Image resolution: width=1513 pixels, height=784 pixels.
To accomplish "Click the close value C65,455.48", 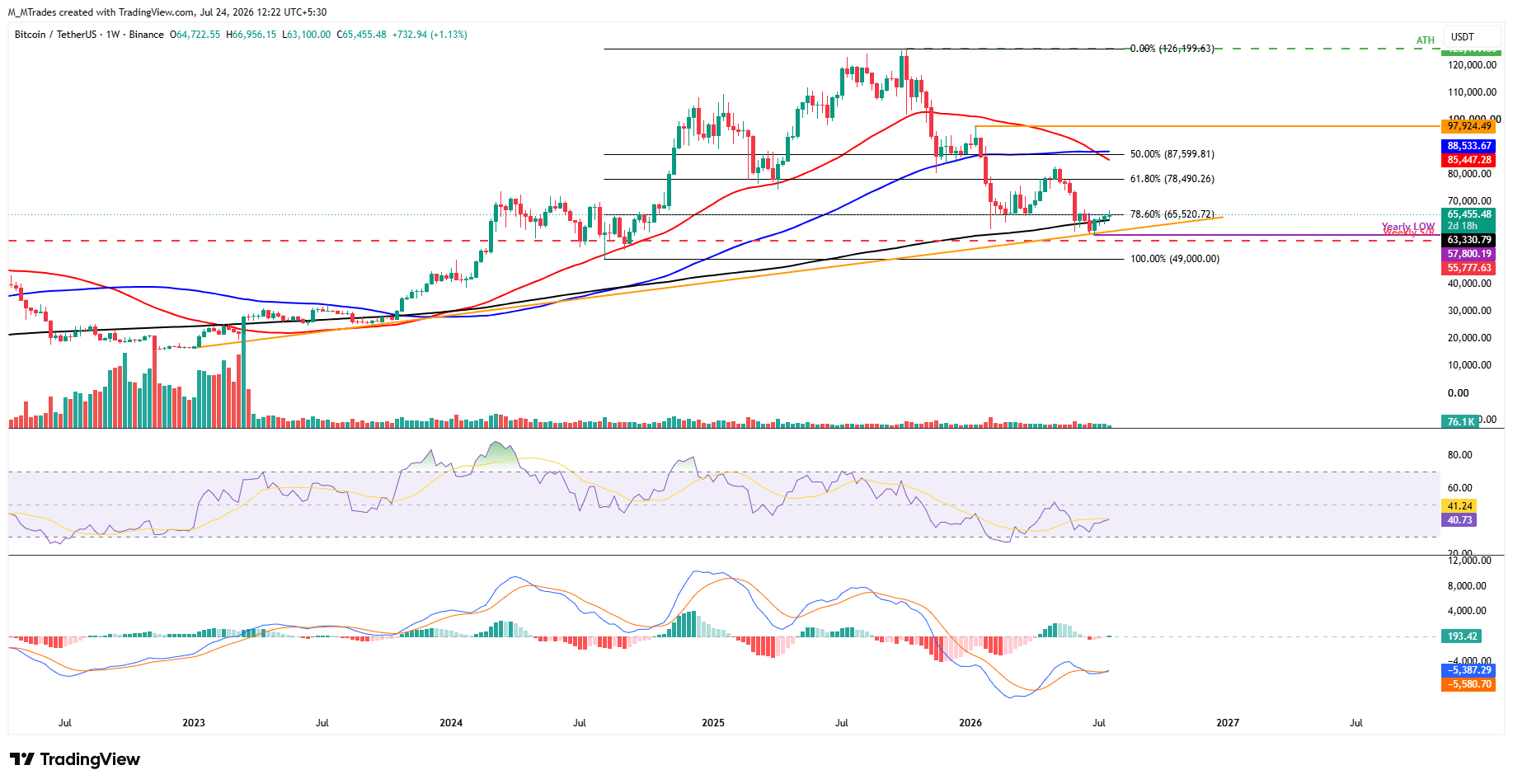I will [x=361, y=35].
